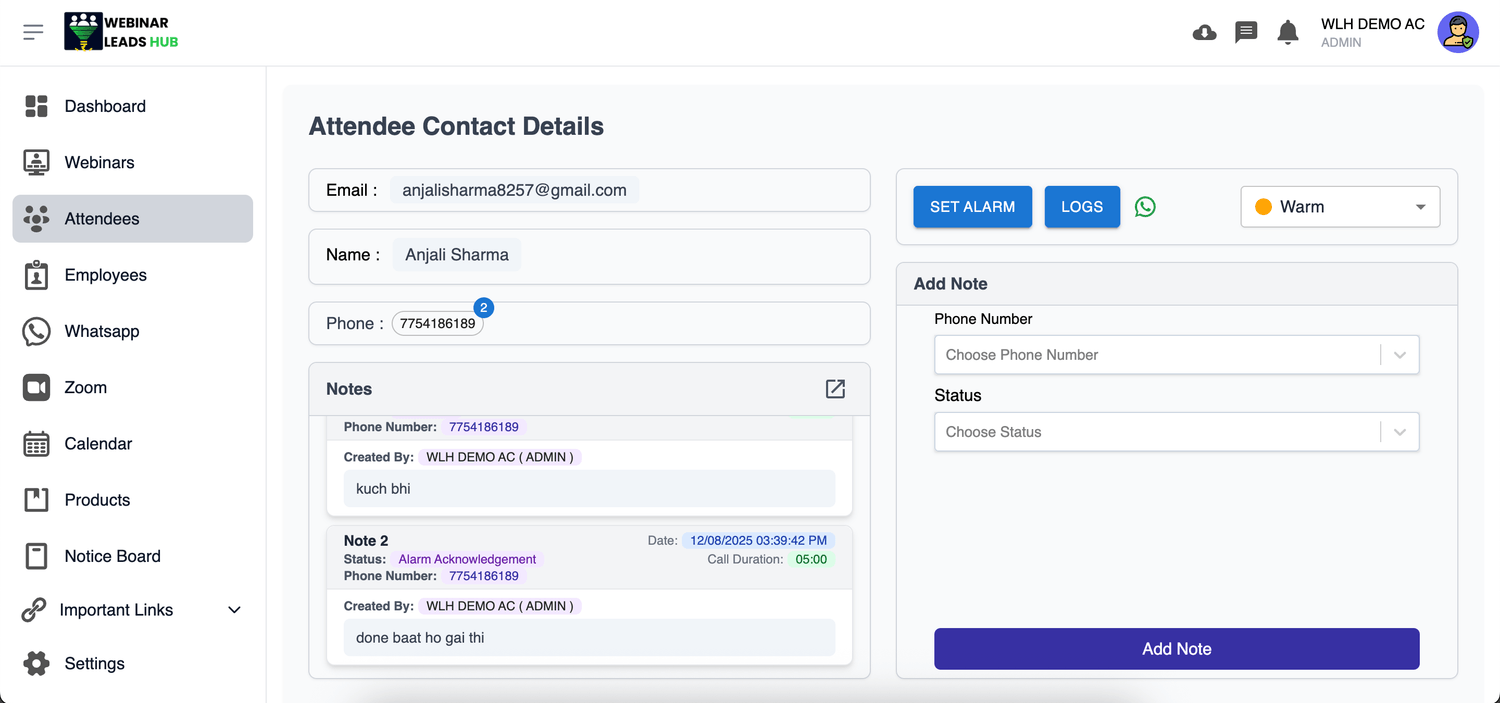Screen dimensions: 1500x703
Task: Expand the Choose Status dropdown
Action: [1176, 432]
